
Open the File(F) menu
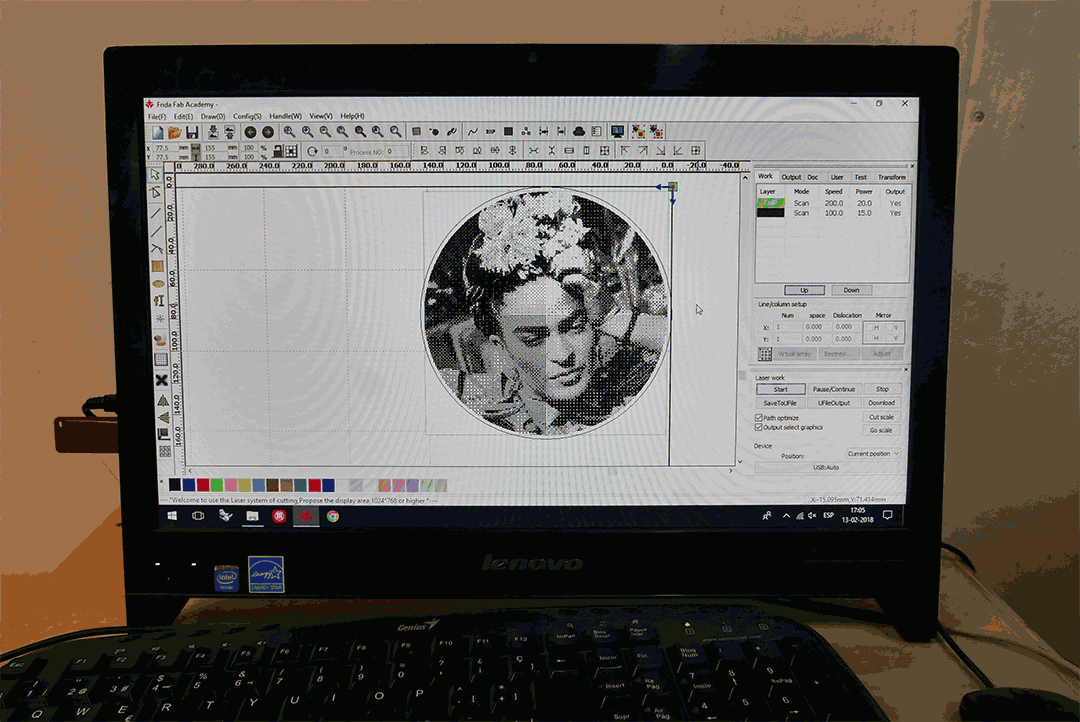[157, 117]
